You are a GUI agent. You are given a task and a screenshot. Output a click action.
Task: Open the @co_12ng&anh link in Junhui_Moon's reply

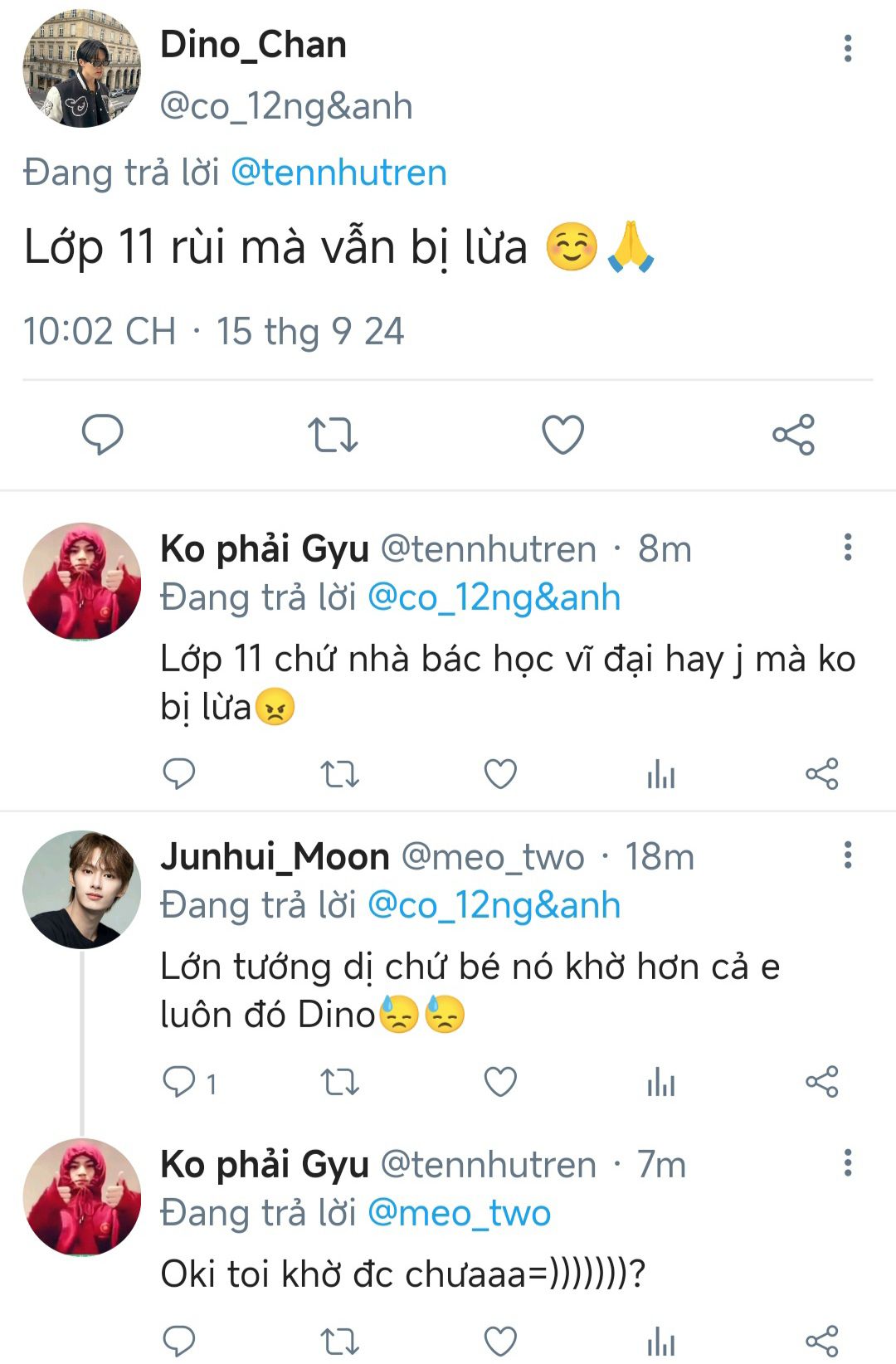tap(494, 905)
